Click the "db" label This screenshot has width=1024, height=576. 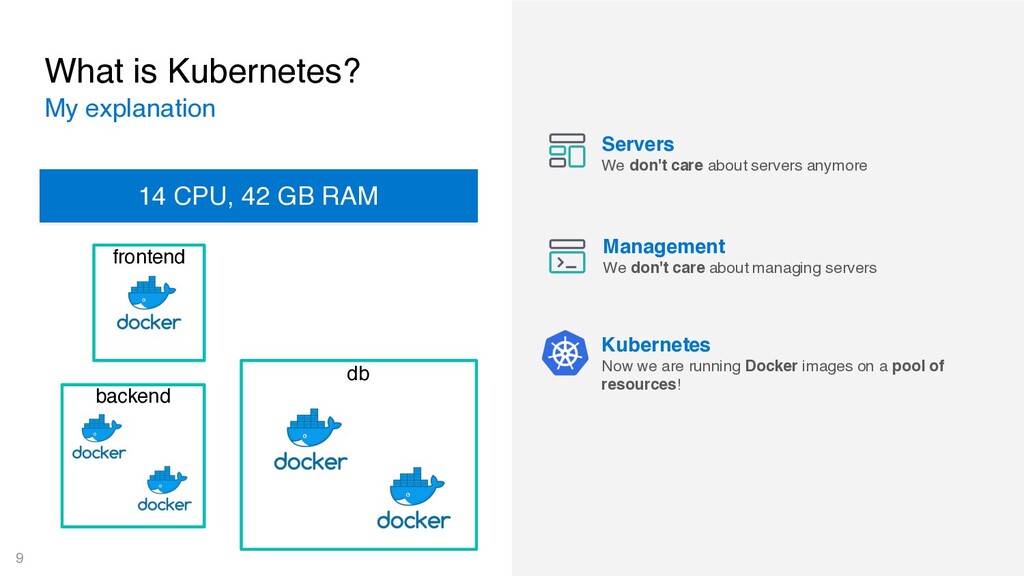358,374
